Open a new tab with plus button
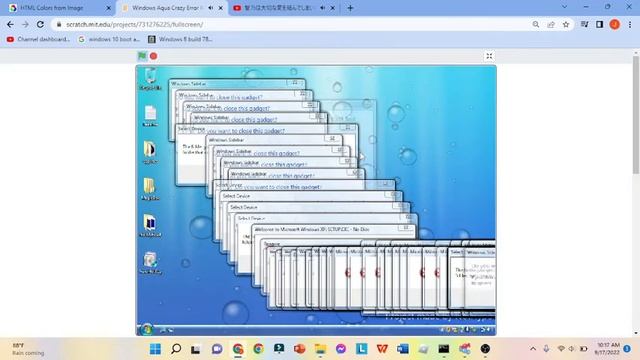This screenshot has width=640, height=360. (350, 8)
